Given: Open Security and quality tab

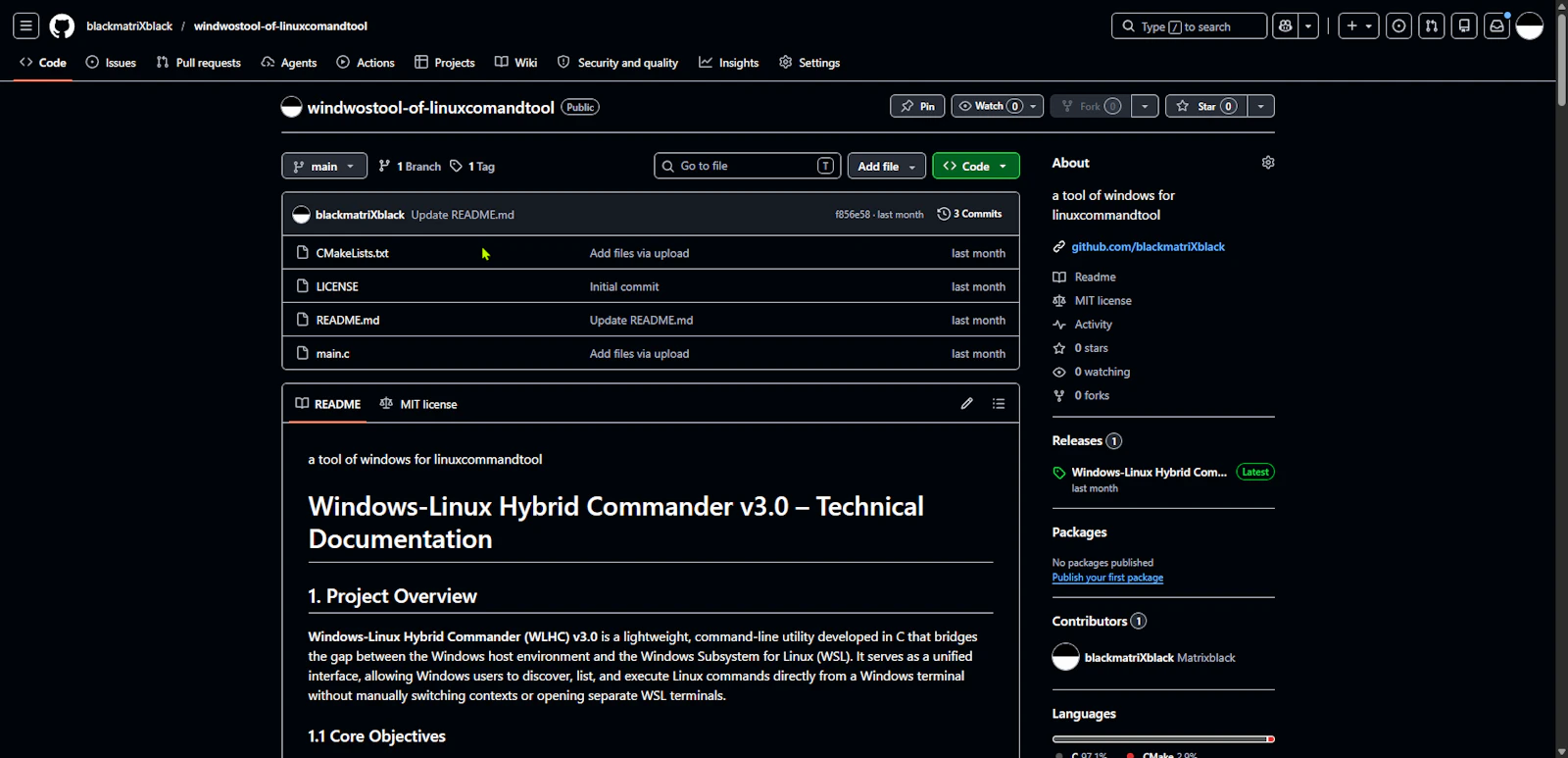Looking at the screenshot, I should coord(617,63).
